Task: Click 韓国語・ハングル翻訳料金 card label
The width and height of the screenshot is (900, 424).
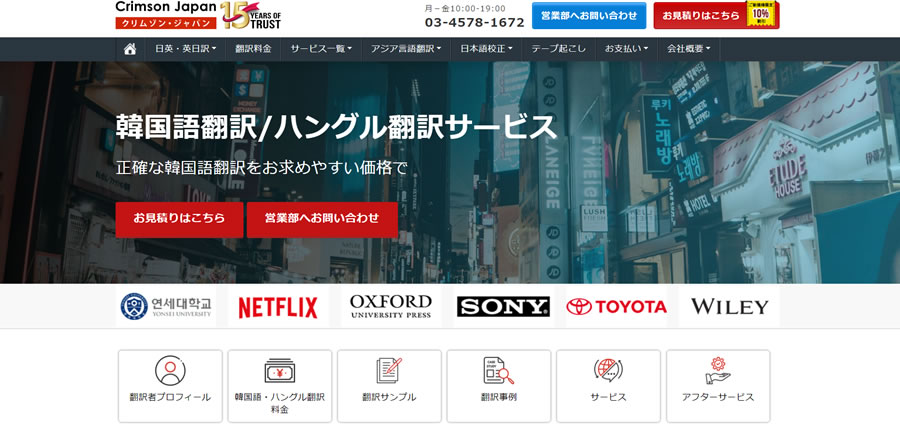Action: tap(280, 403)
